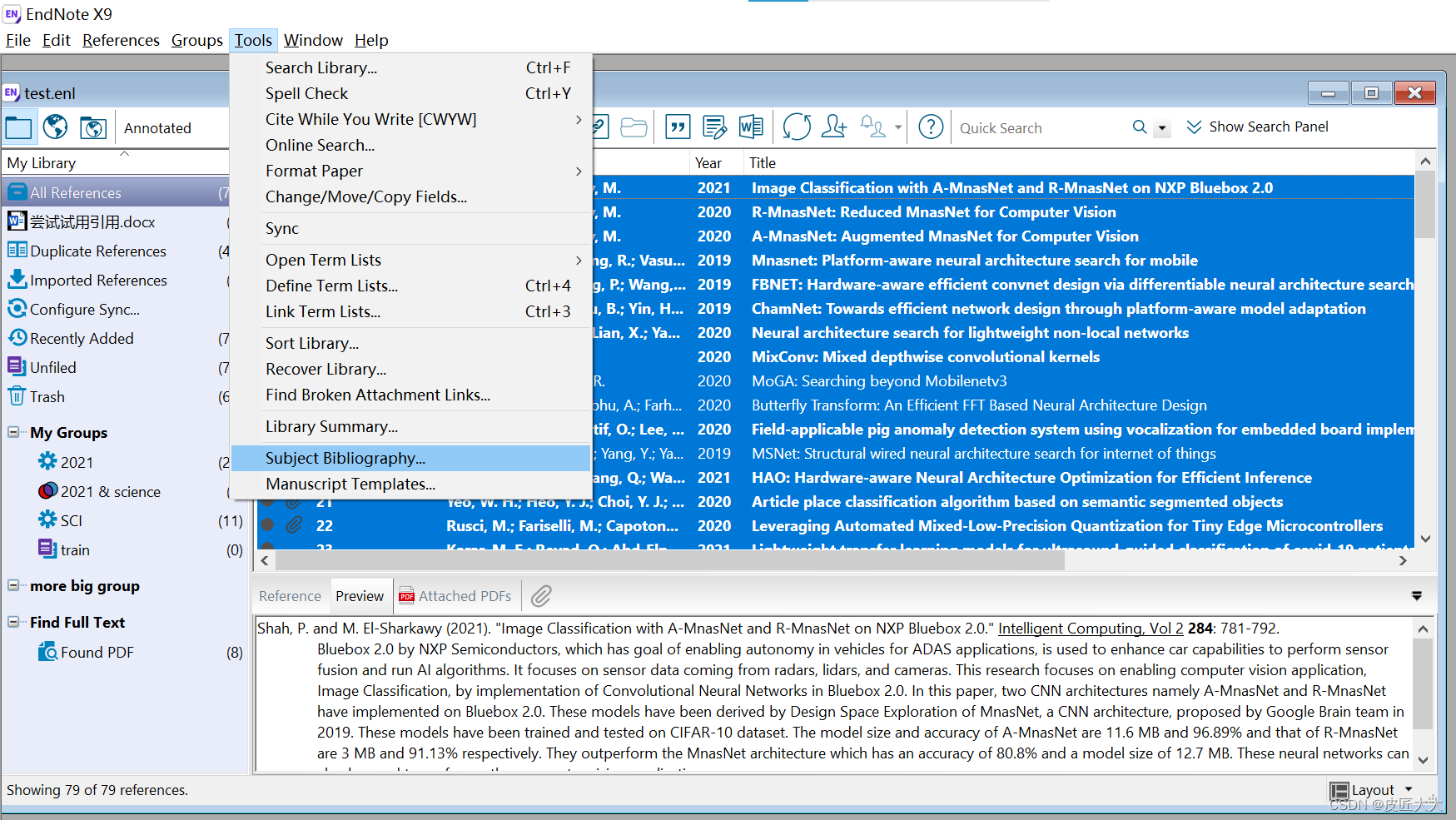Open the Quick Search options dropdown arrow
This screenshot has height=820, width=1456.
pos(1162,128)
